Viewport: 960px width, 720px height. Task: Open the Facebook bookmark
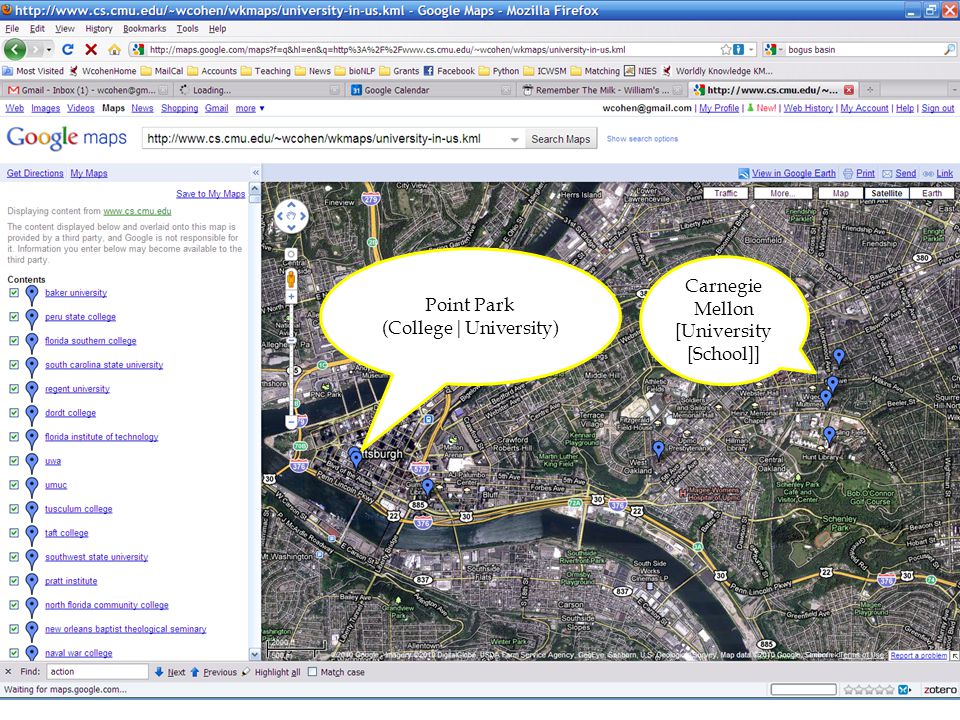[449, 71]
